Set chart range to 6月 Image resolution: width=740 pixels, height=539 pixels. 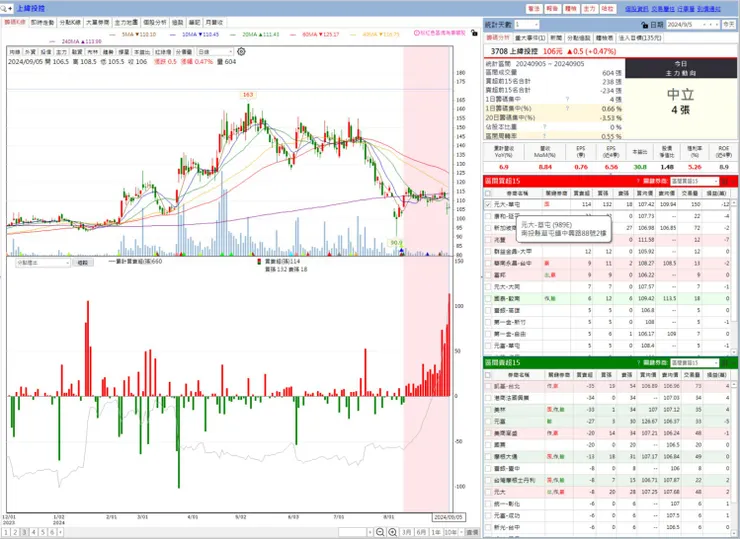421,532
